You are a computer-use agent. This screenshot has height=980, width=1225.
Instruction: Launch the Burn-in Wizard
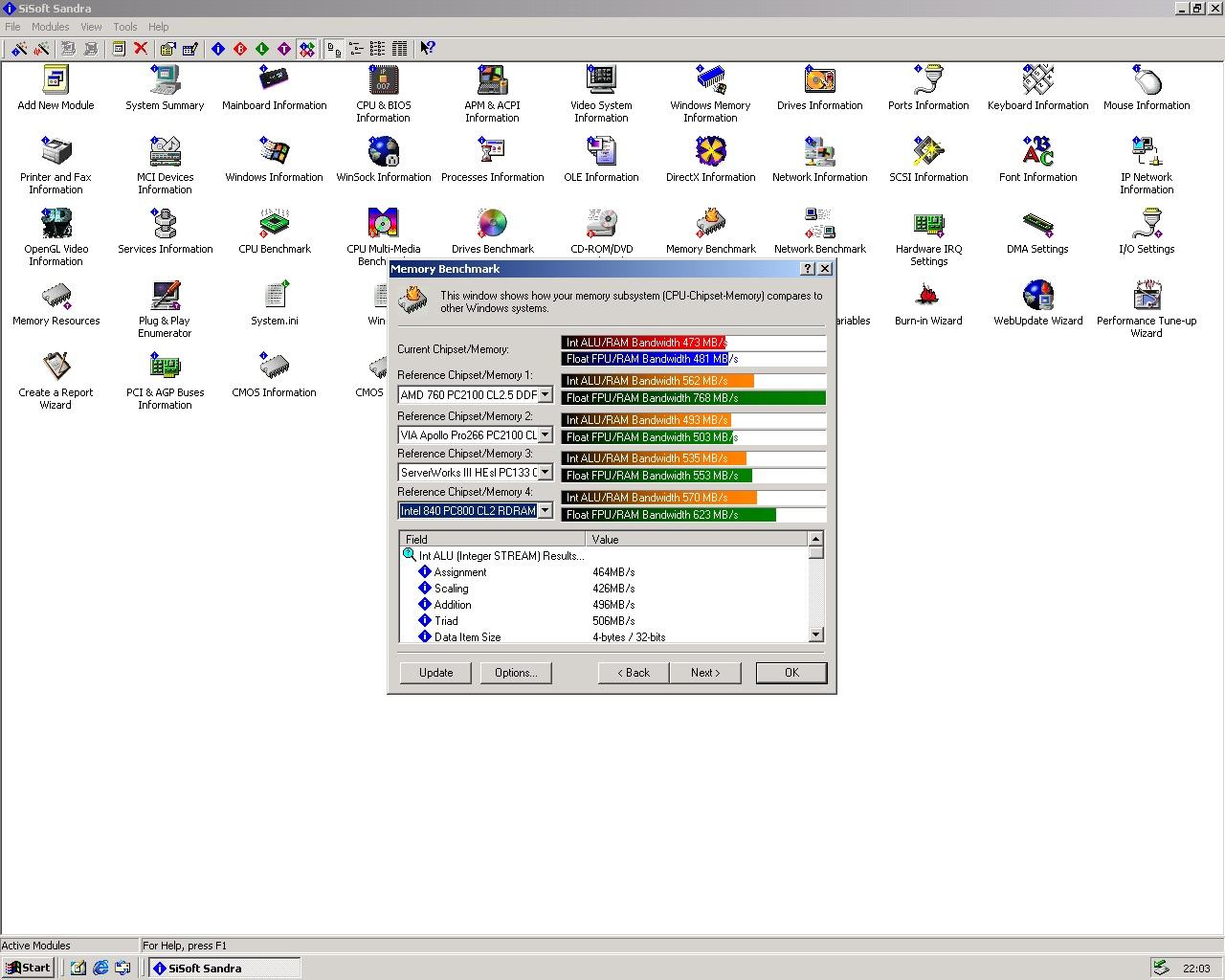tap(928, 303)
